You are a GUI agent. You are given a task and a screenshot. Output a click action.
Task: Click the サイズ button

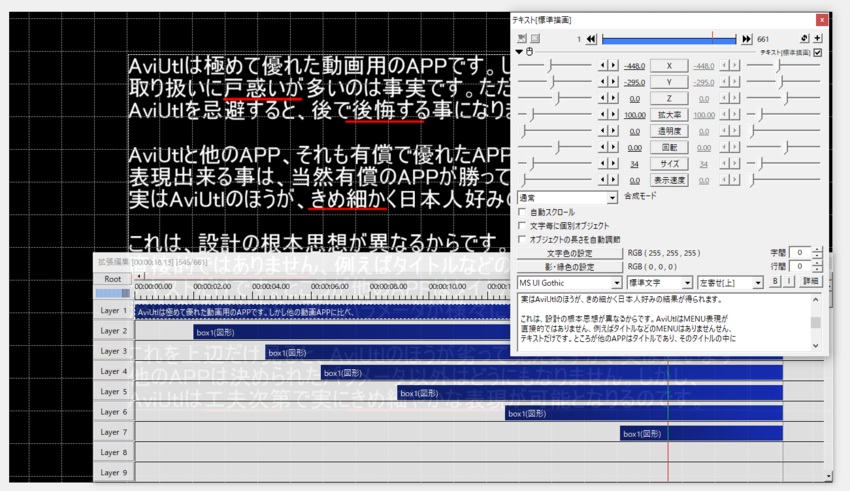click(669, 164)
